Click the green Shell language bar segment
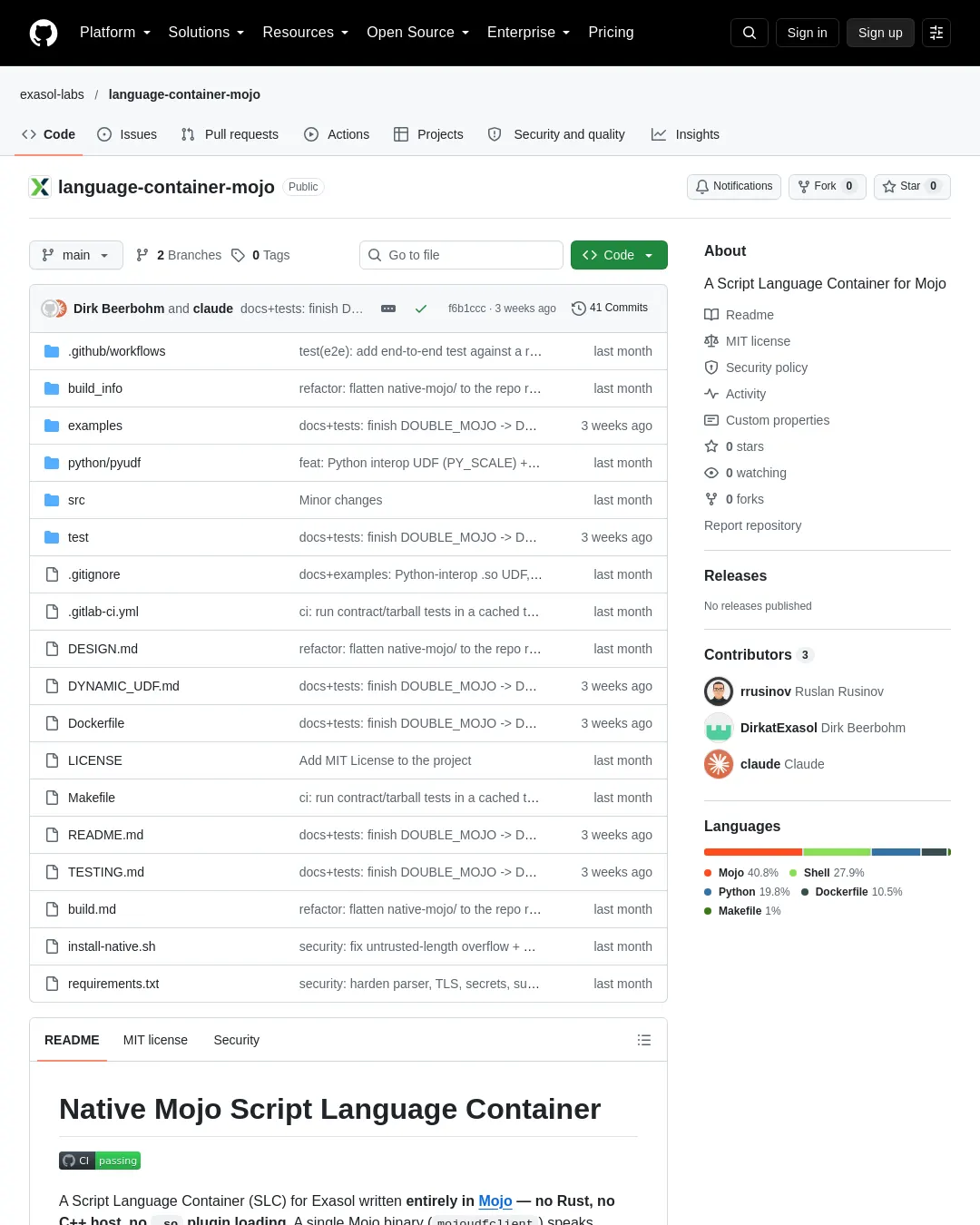980x1225 pixels. 837,852
